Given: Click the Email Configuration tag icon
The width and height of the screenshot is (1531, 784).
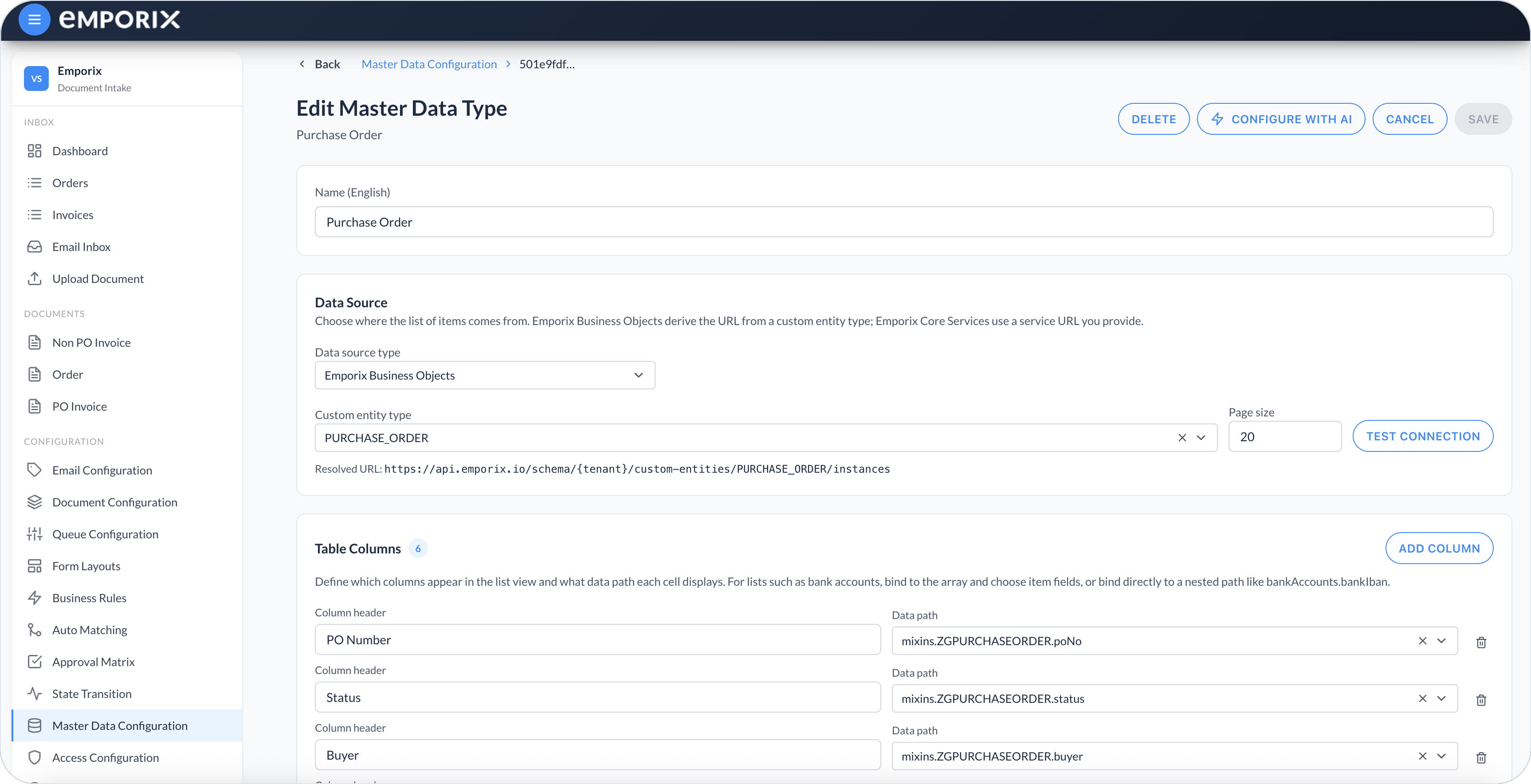Looking at the screenshot, I should 35,470.
